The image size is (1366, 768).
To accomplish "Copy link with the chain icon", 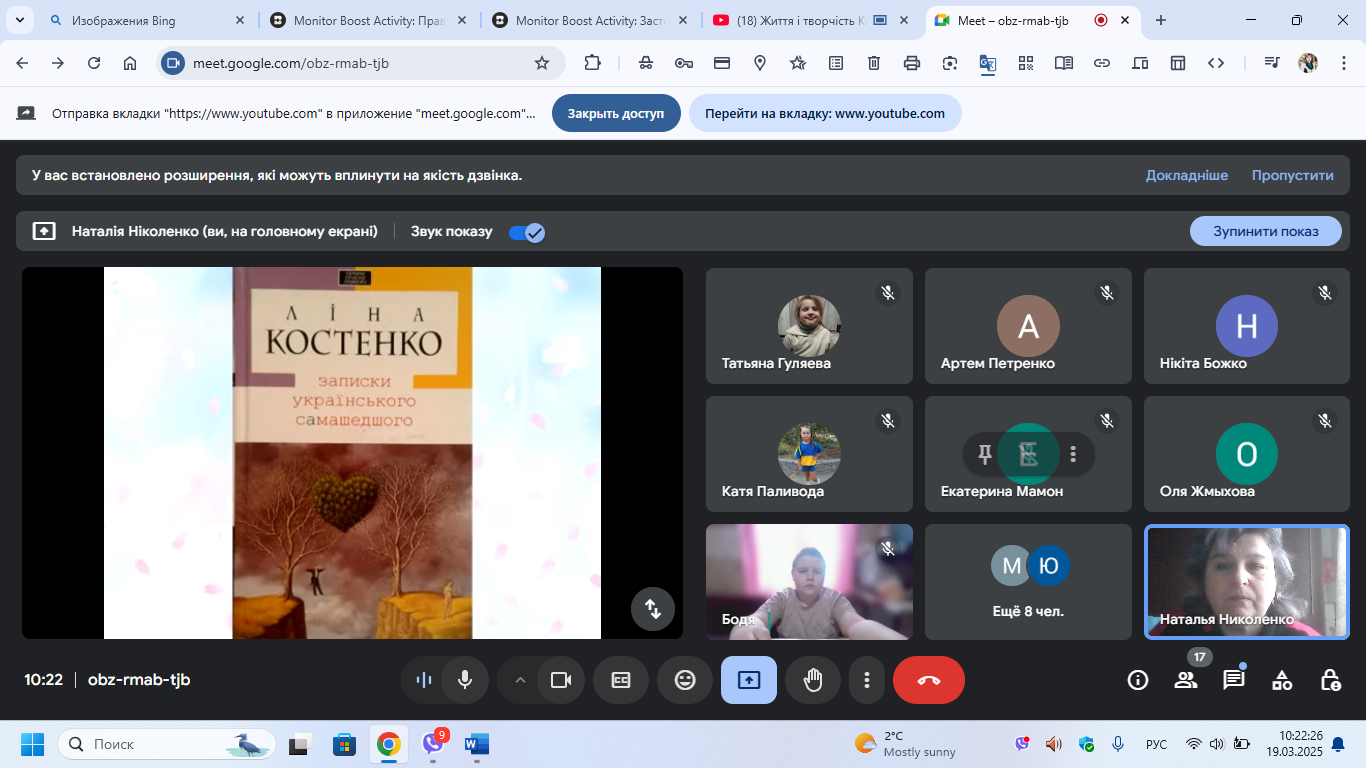I will click(x=1102, y=63).
